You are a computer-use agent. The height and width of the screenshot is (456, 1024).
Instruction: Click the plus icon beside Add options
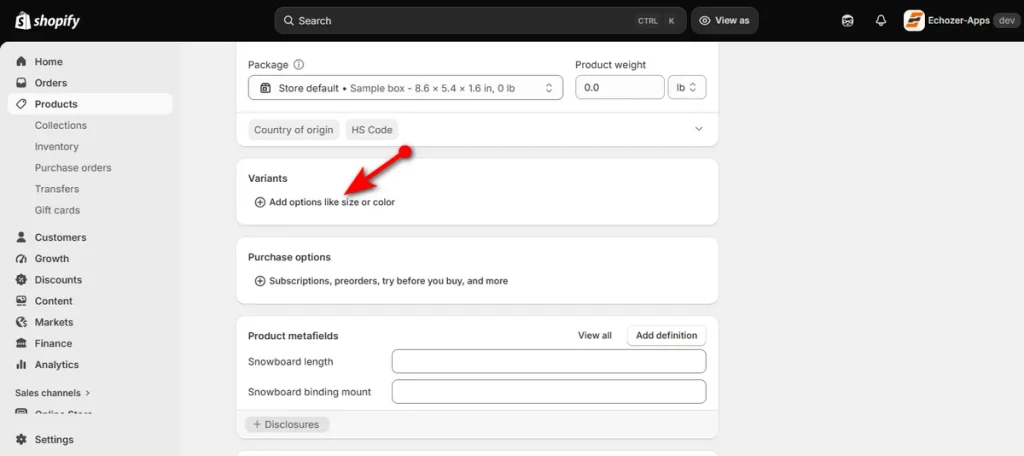pyautogui.click(x=260, y=203)
